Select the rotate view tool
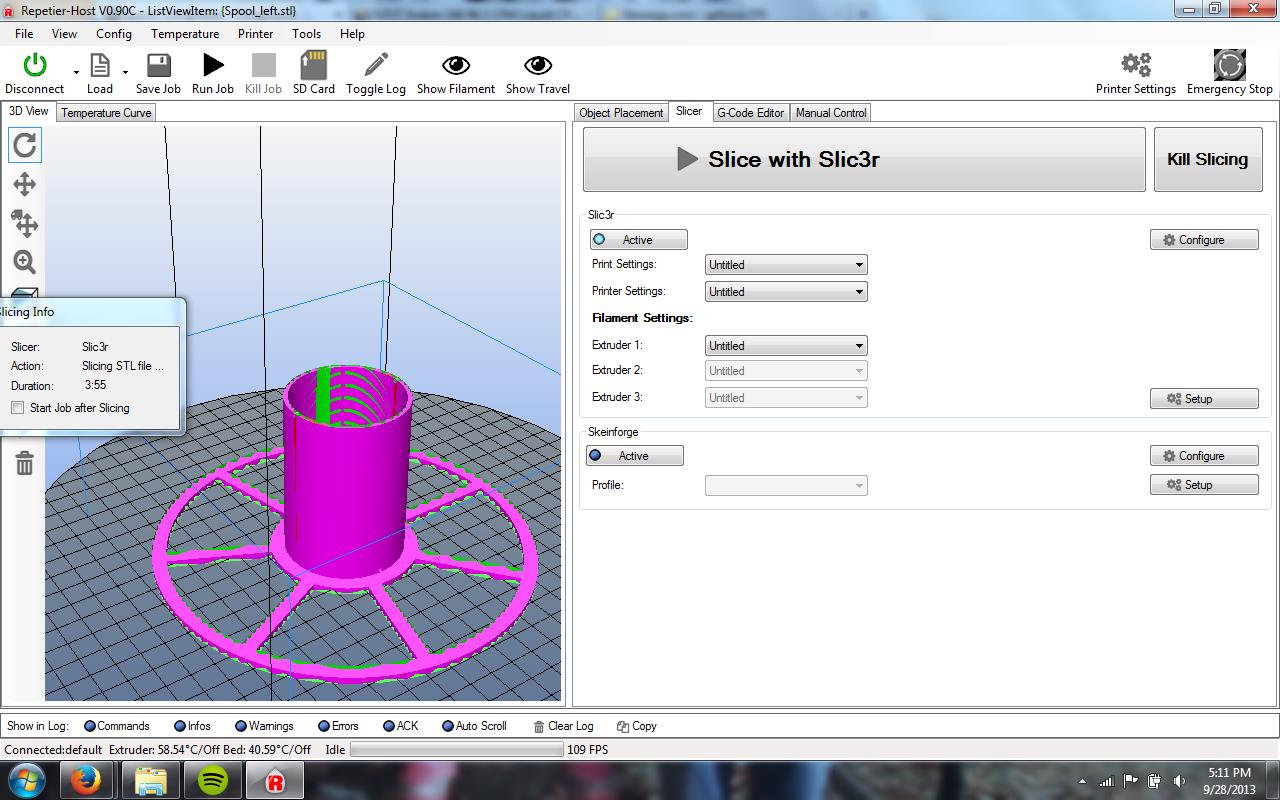The width and height of the screenshot is (1280, 800). [x=25, y=146]
